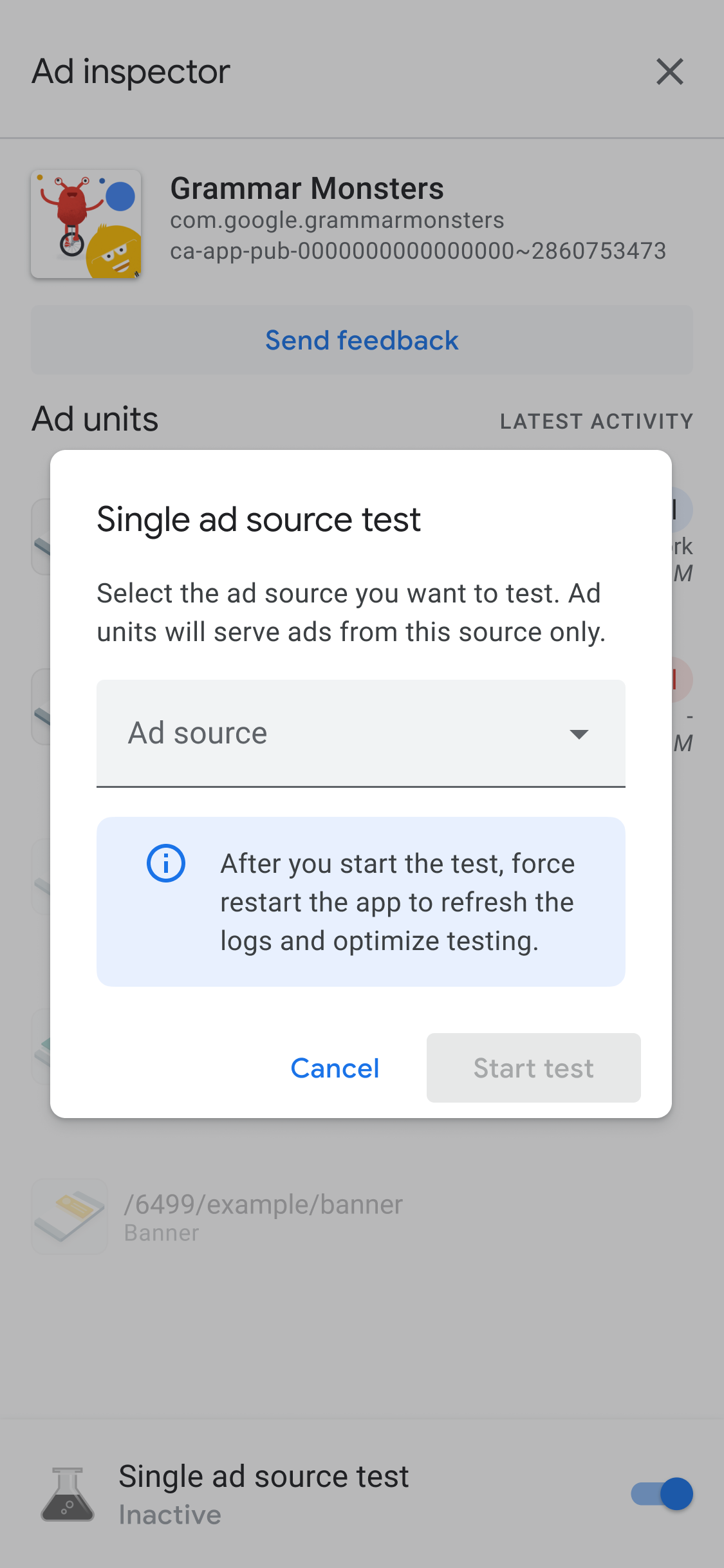This screenshot has height=1568, width=724.
Task: Open the /6499/example/banner ad unit
Action: (263, 1205)
